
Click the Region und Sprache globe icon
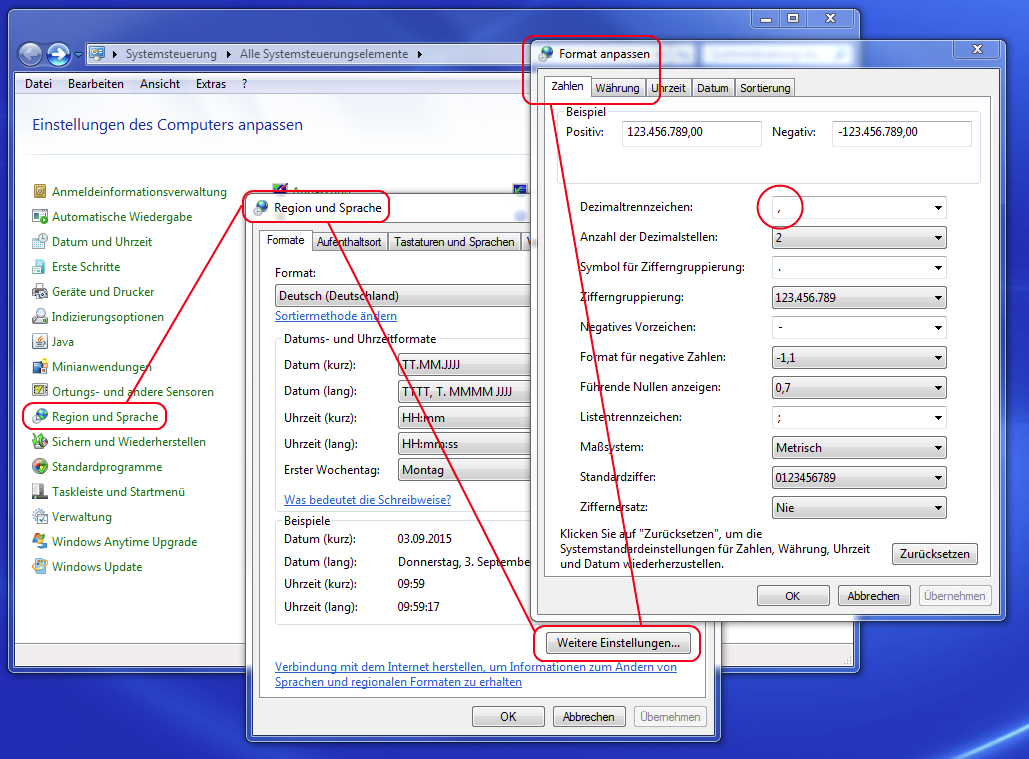(40, 416)
